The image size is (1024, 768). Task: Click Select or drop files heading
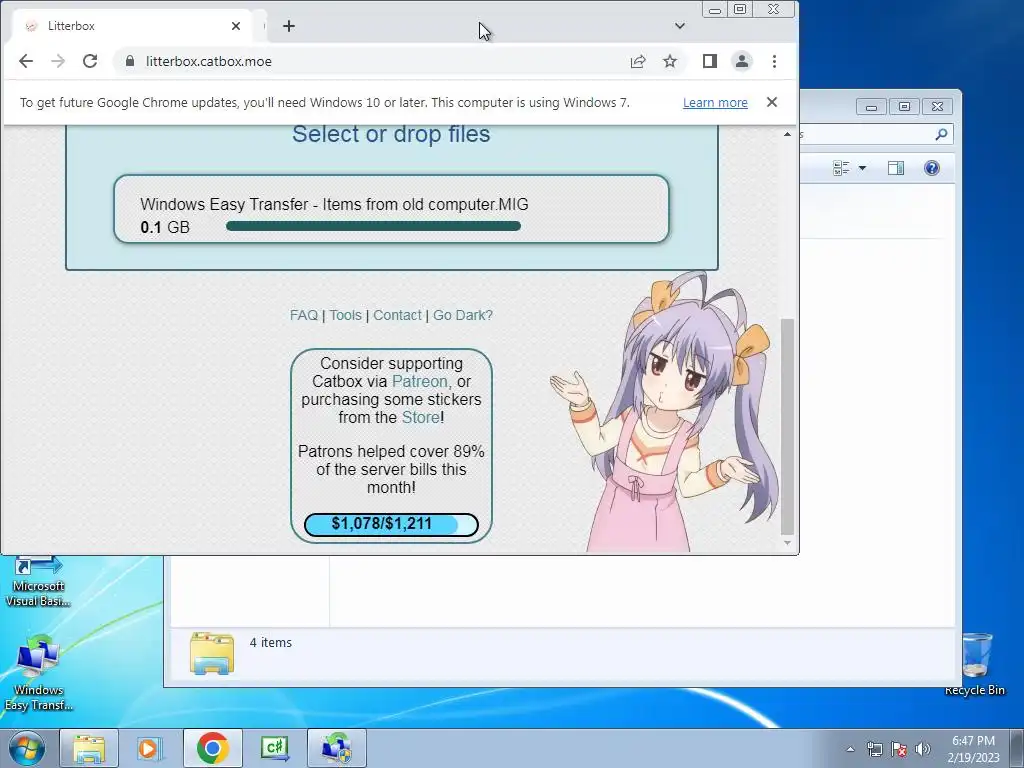pos(391,134)
